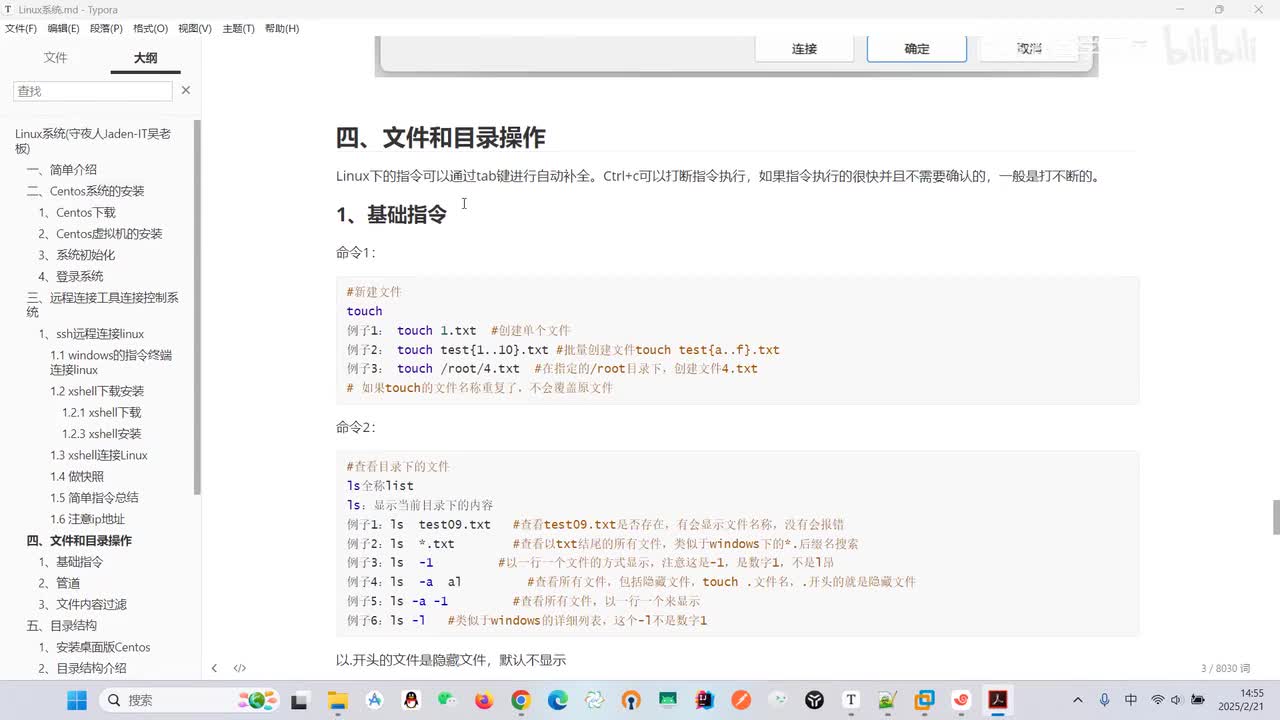This screenshot has height=720, width=1280.
Task: Launch Microsoft Edge from the taskbar
Action: (557, 700)
